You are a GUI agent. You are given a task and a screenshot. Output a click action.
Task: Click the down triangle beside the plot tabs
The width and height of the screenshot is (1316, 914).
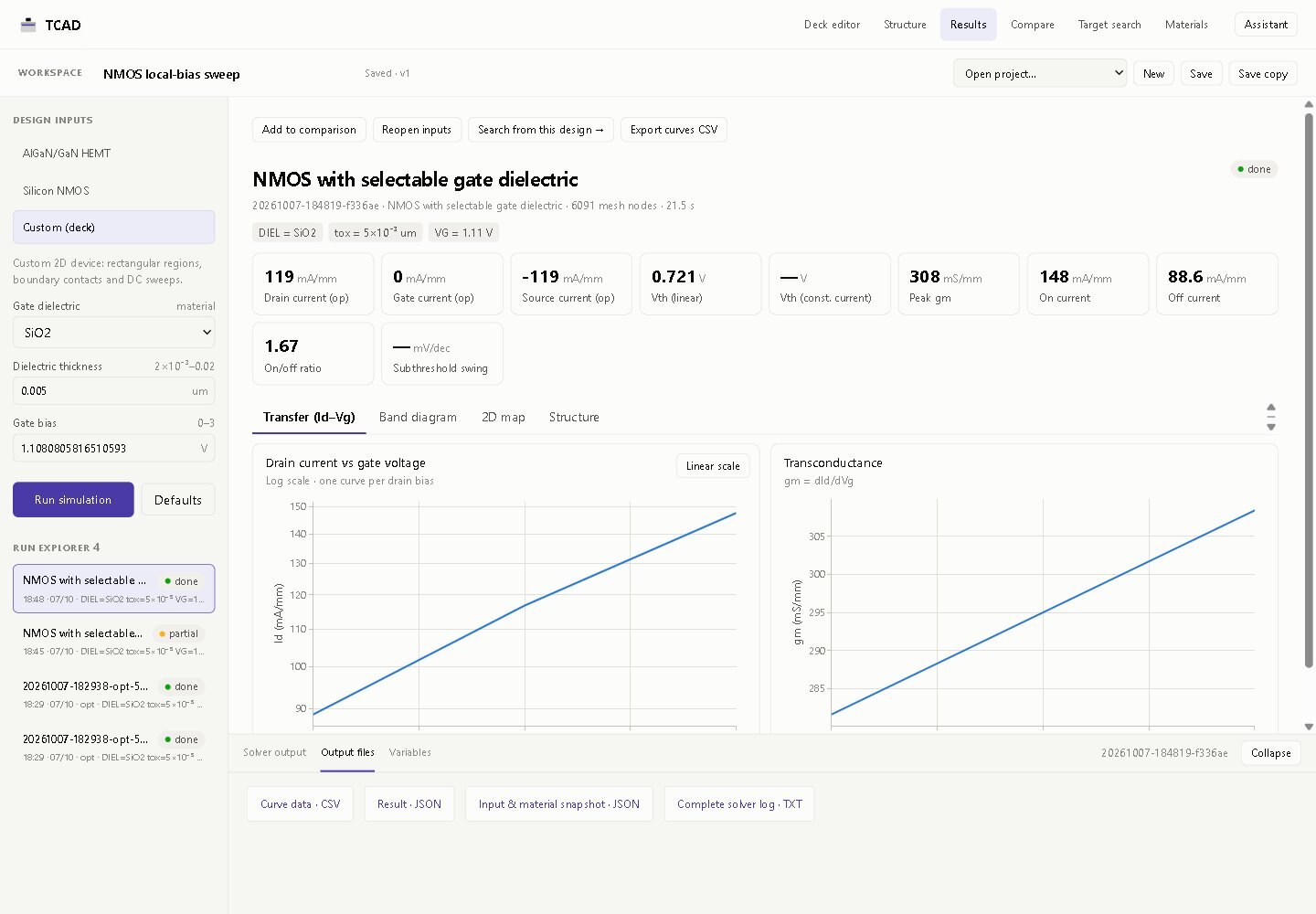click(1270, 427)
